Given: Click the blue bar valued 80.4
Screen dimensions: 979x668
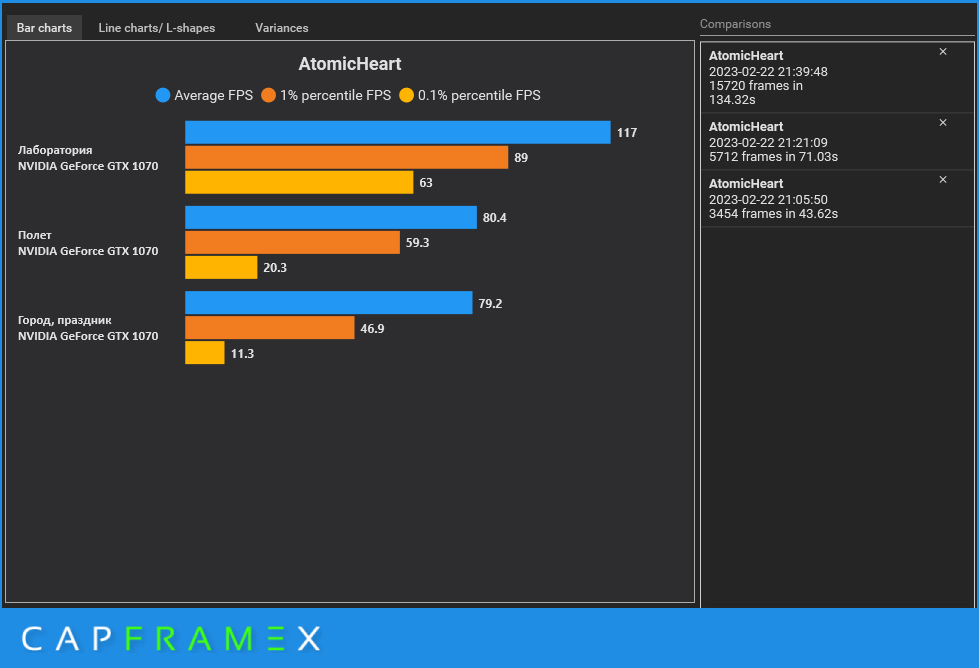Looking at the screenshot, I should pos(331,217).
